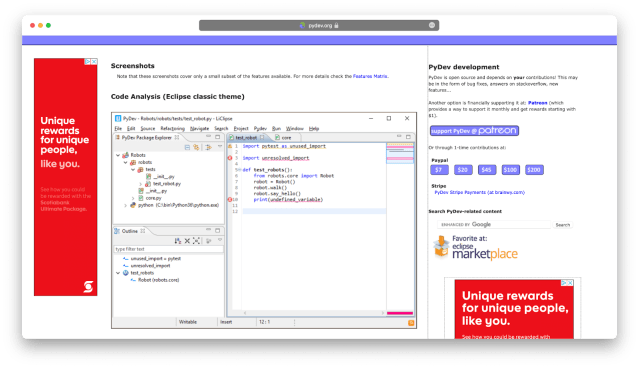Screen dimensions: 639x368
Task: Maximize the PyDev Package Explorer panel
Action: click(x=218, y=137)
